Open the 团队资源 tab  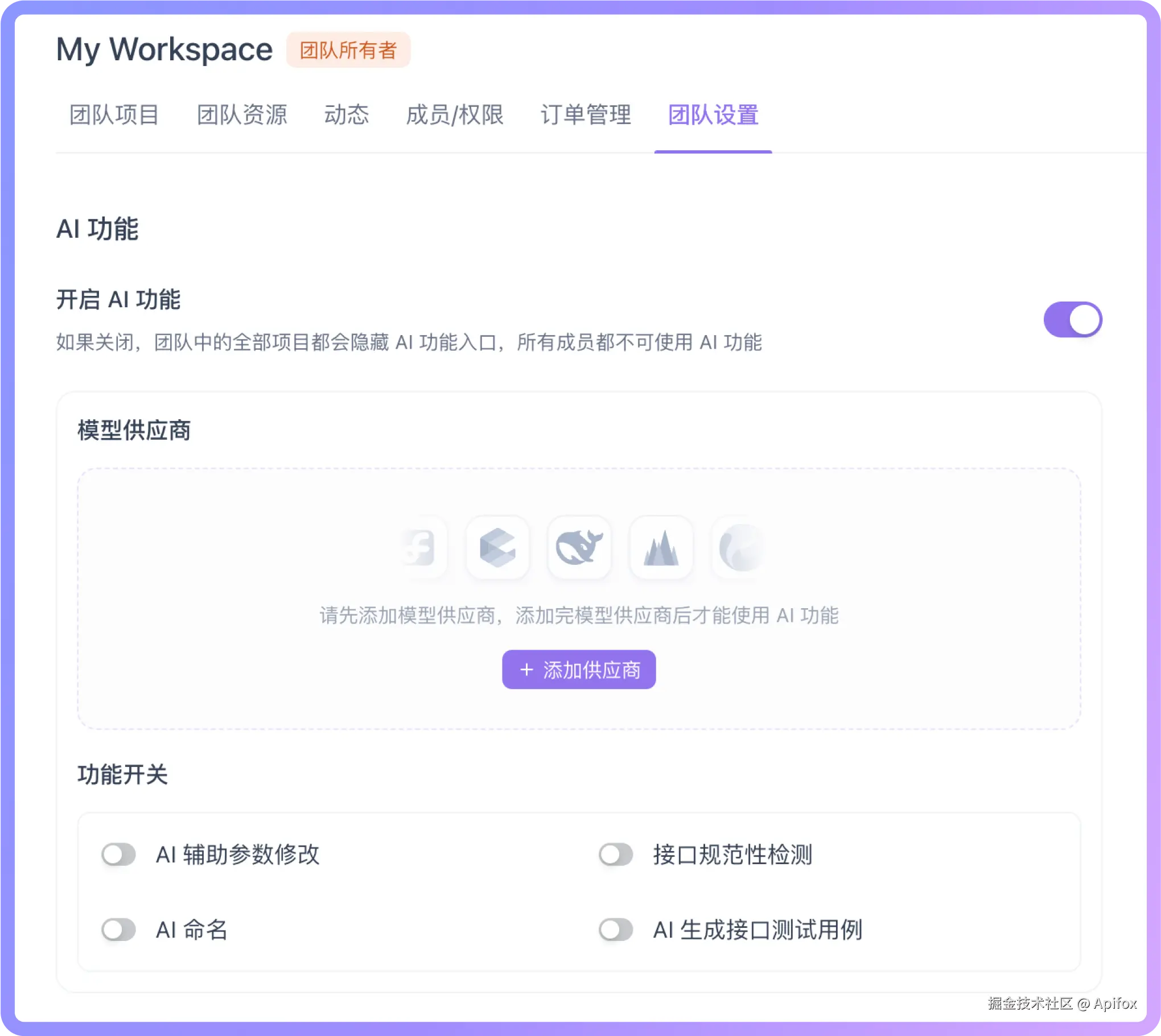tap(242, 115)
